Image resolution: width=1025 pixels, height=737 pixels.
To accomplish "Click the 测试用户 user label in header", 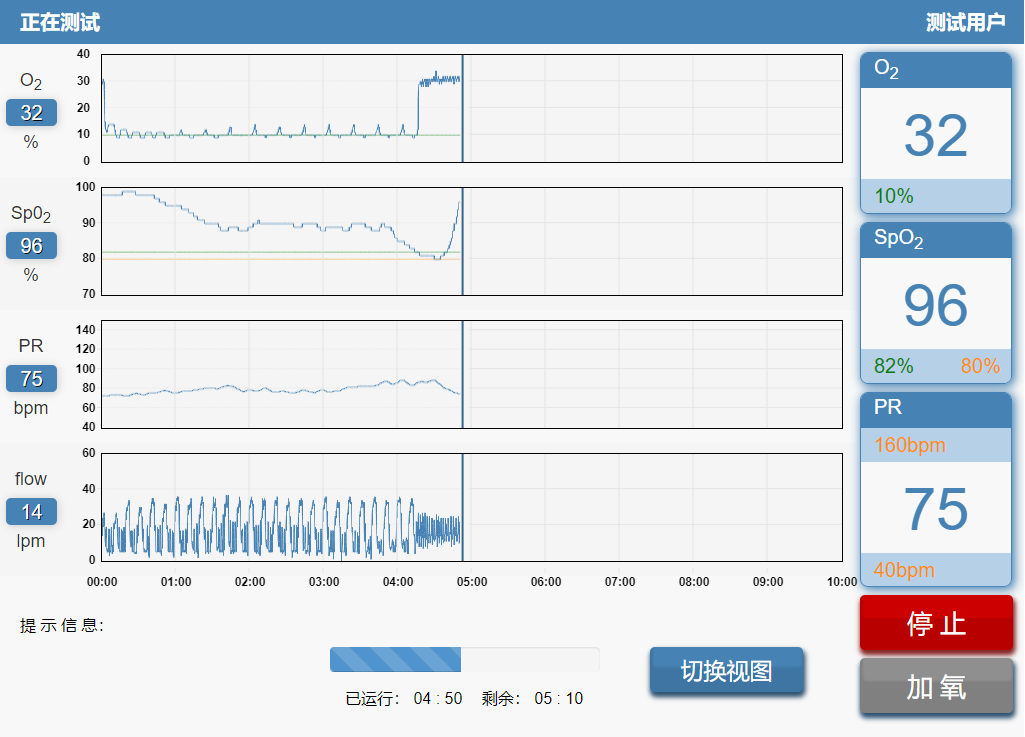I will (x=965, y=22).
